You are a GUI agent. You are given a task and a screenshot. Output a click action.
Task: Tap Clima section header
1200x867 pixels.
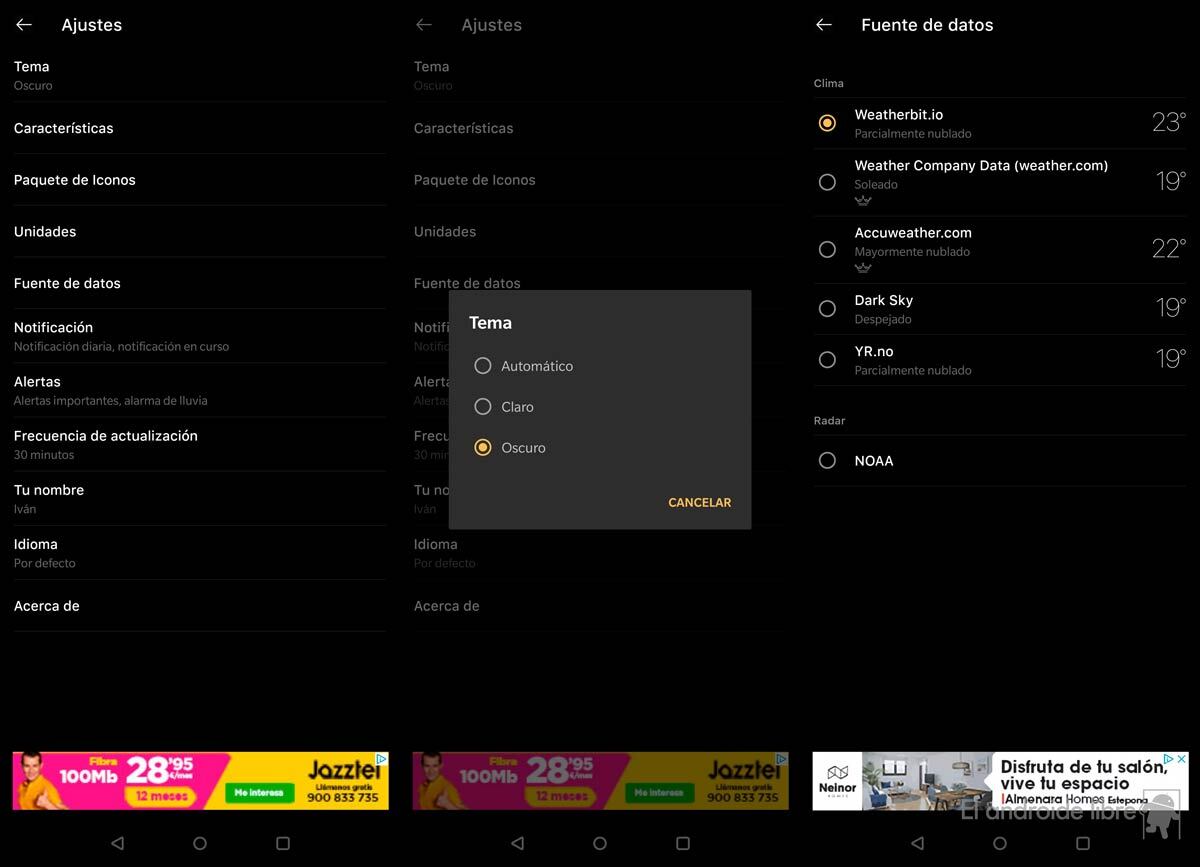(829, 84)
